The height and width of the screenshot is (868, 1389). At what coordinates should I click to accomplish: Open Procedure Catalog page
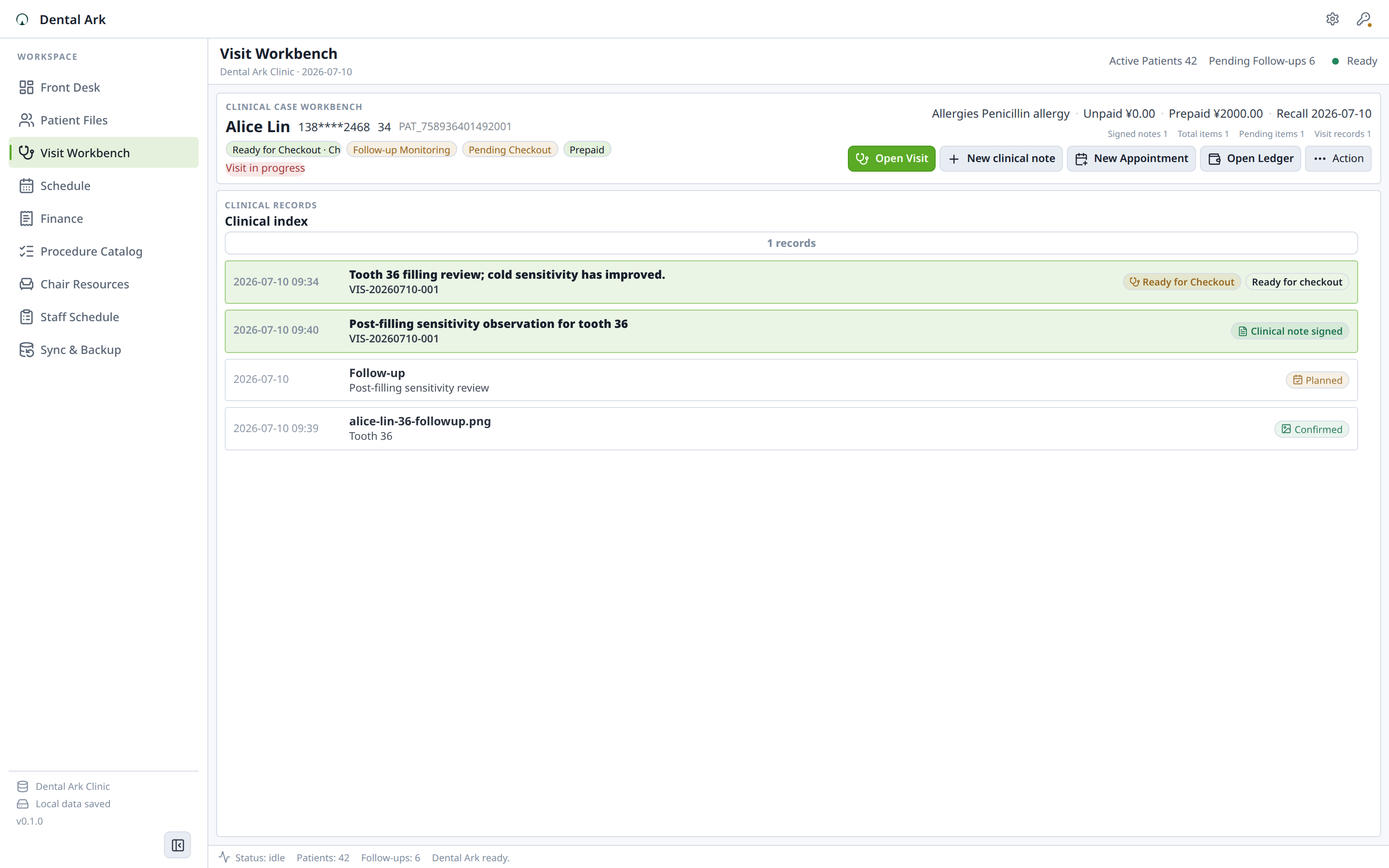104,251
